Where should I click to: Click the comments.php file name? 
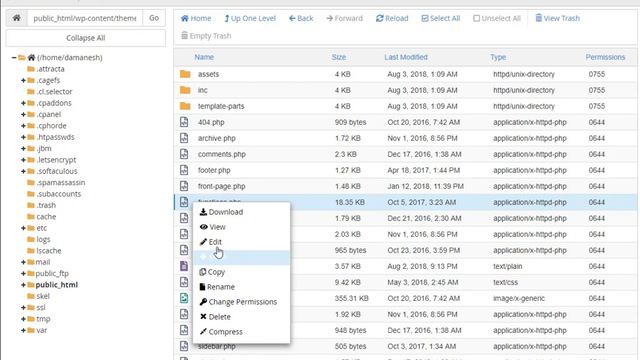(x=222, y=154)
